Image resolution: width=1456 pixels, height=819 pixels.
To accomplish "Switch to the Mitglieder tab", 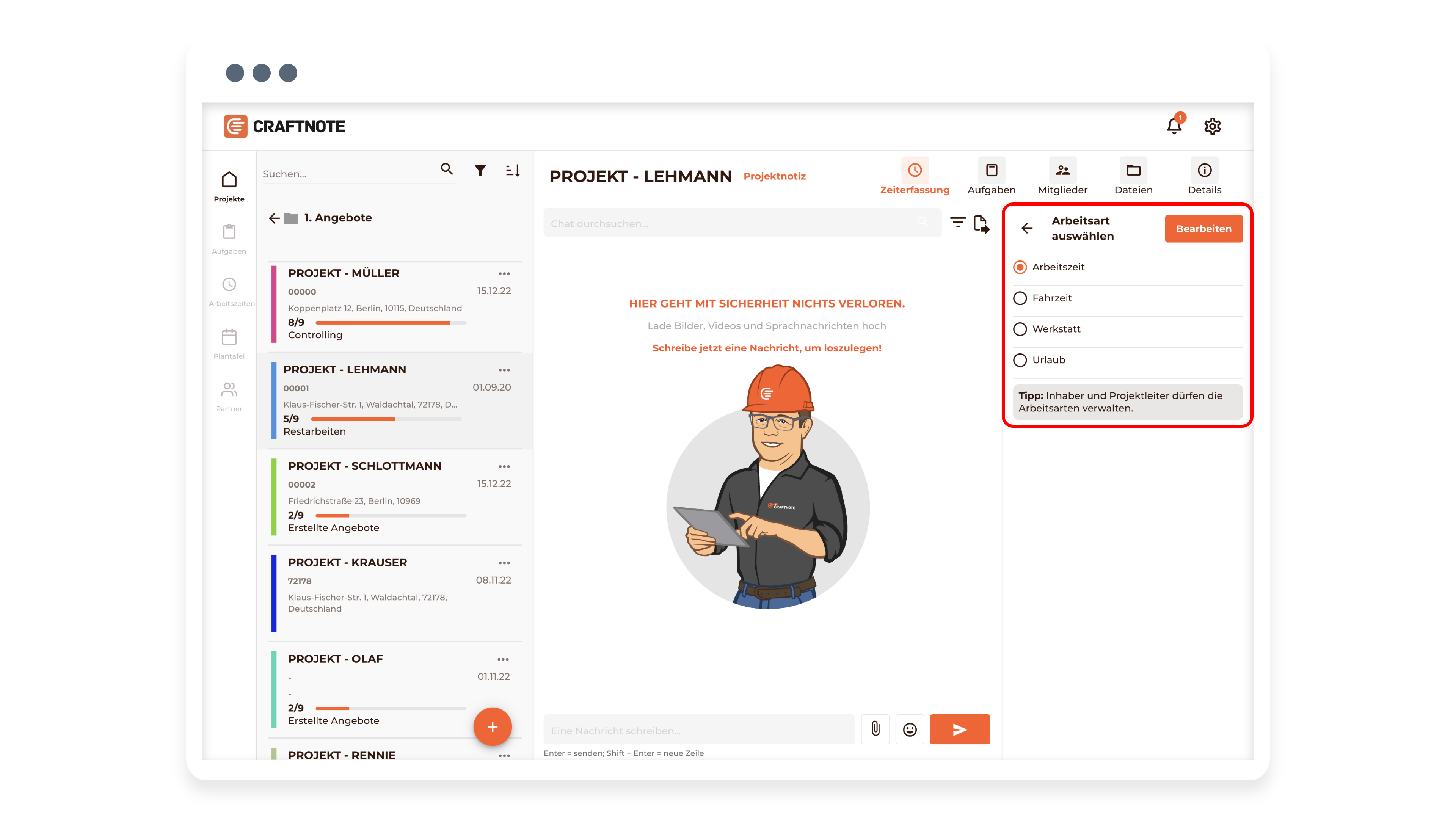I will click(x=1062, y=177).
